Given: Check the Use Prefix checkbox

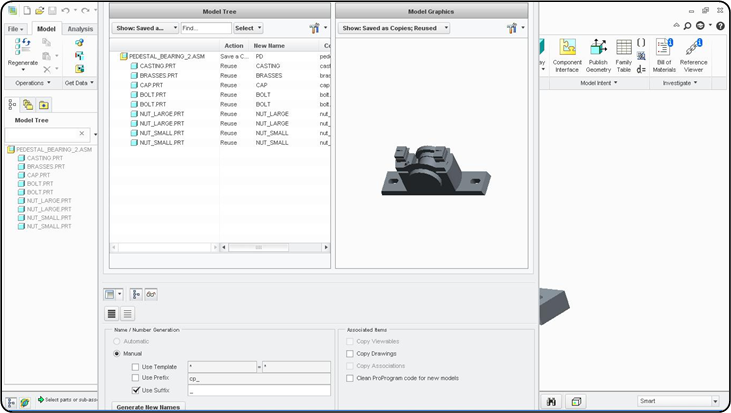Looking at the screenshot, I should [135, 378].
